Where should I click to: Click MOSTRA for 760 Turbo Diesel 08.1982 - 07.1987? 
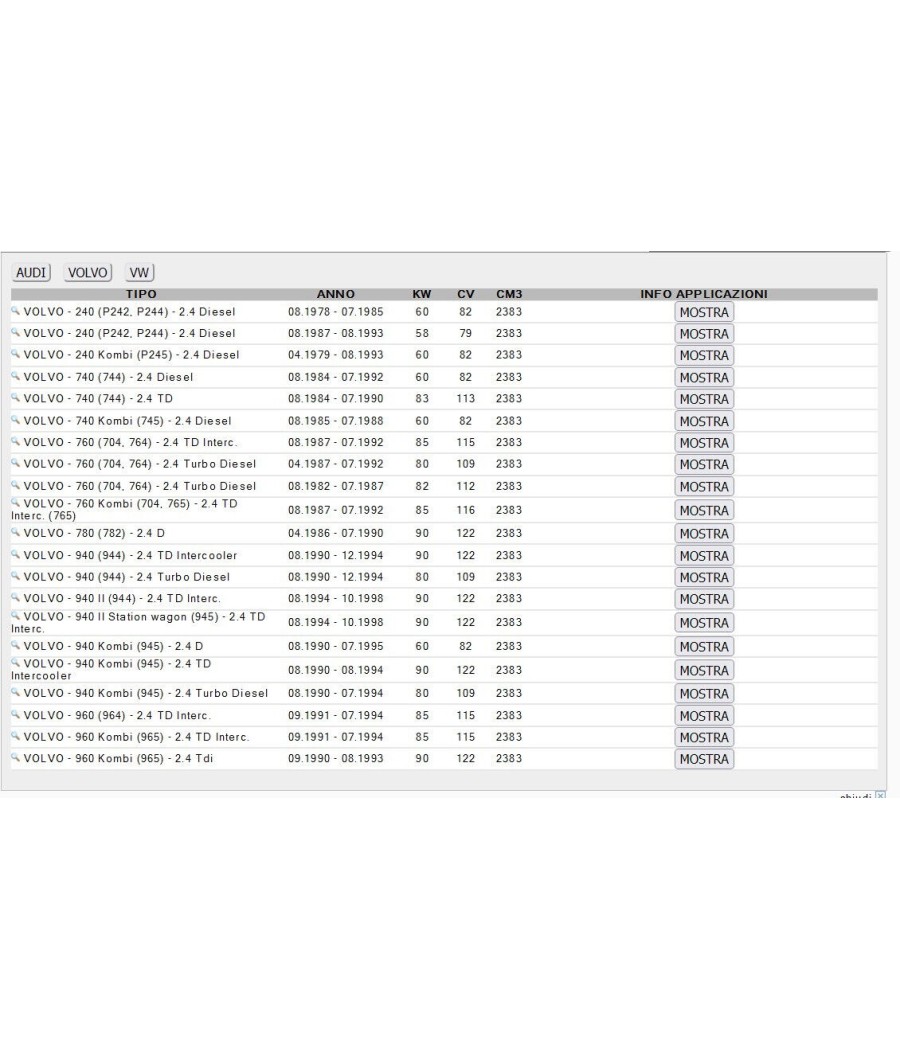[x=704, y=486]
